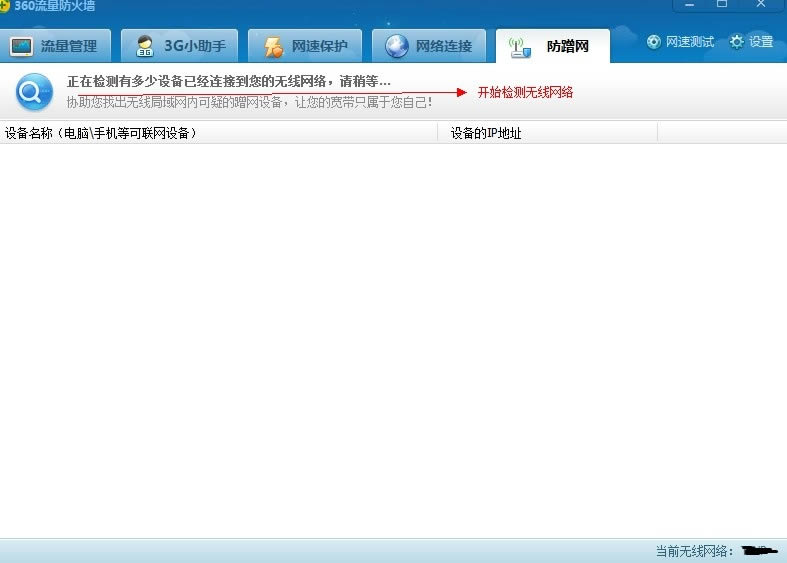Switch to the 网络连接 tab

(443, 46)
